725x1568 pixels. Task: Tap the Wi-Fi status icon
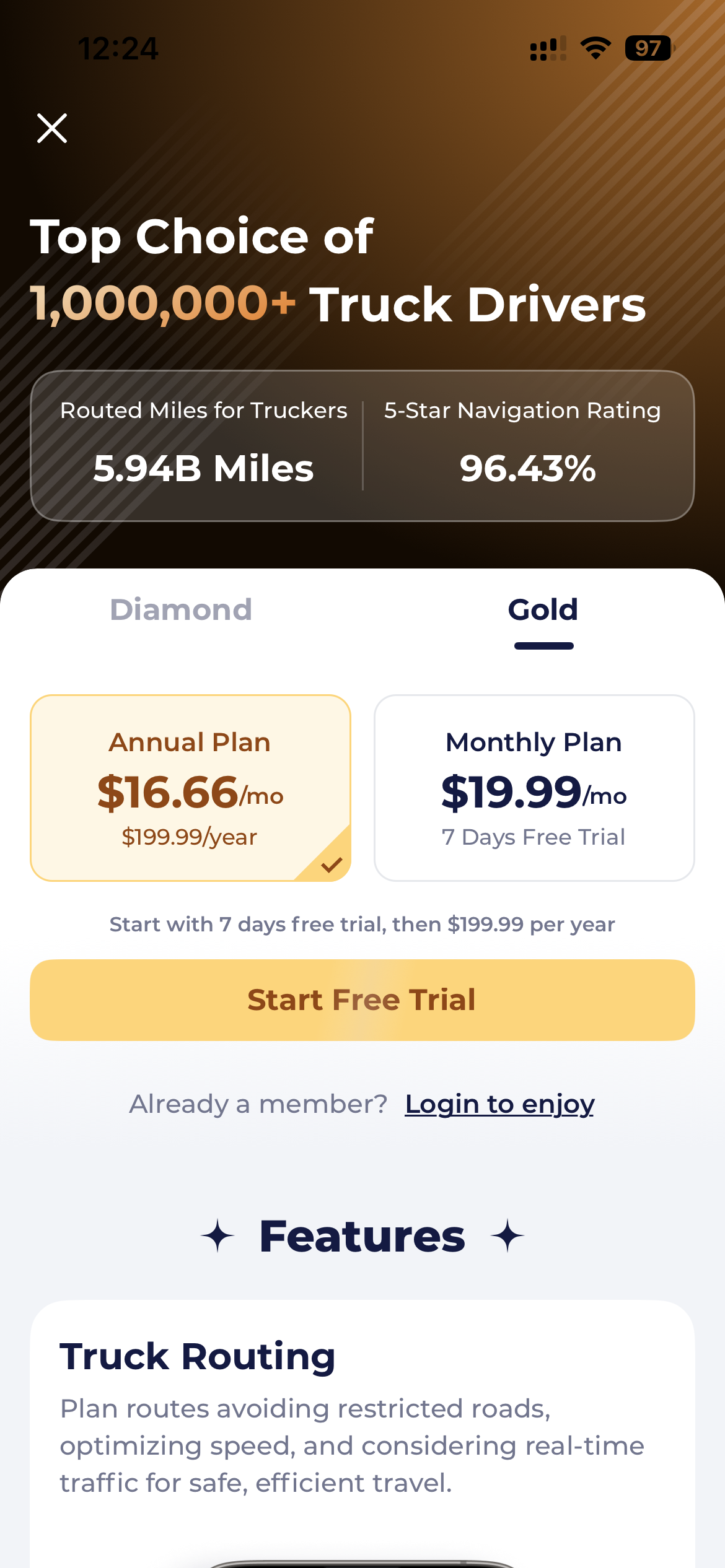click(595, 48)
